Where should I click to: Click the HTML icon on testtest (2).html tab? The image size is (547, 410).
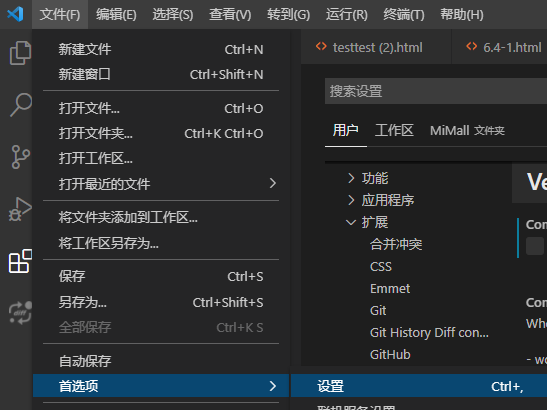(321, 47)
